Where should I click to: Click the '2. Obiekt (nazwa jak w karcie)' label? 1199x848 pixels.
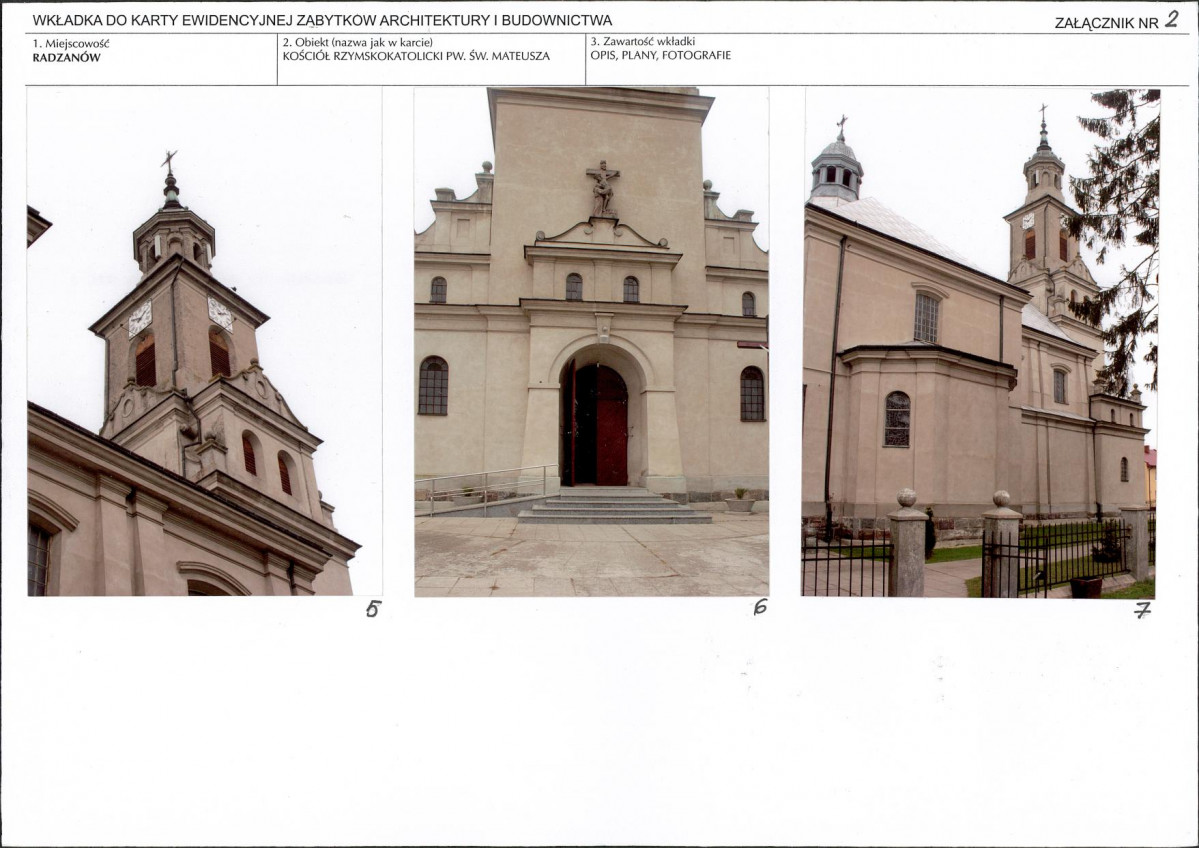click(357, 42)
